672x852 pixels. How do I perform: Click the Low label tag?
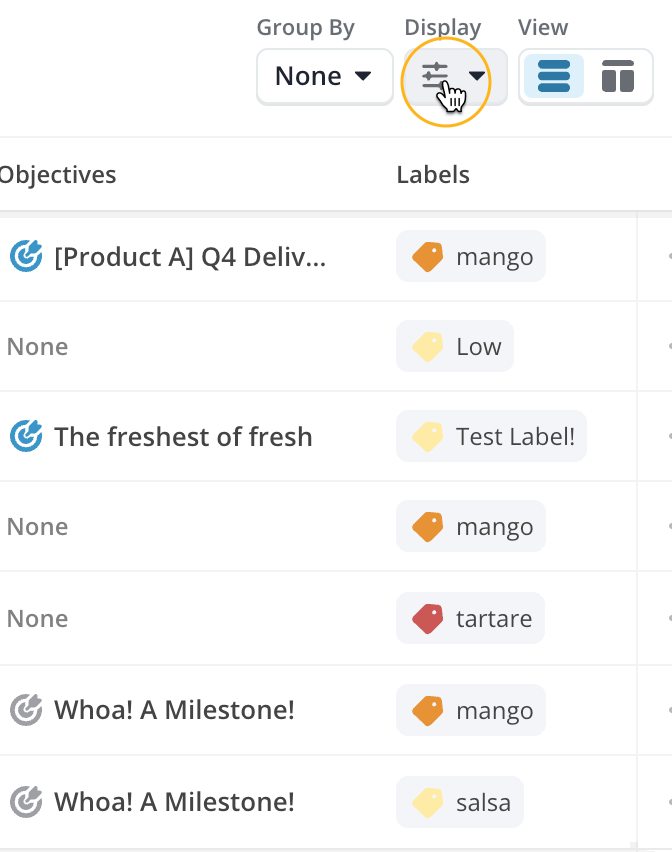(x=455, y=346)
